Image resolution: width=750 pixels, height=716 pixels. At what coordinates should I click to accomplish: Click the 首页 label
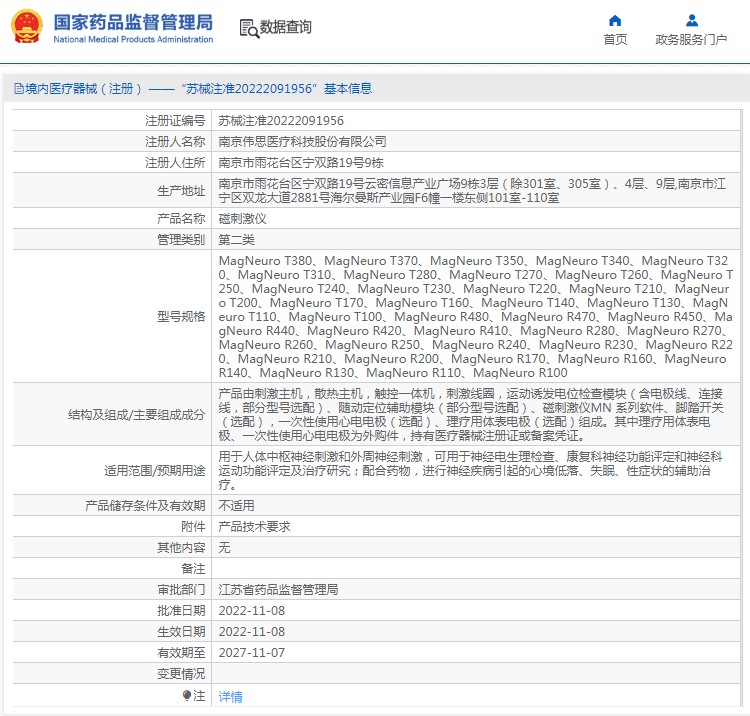pyautogui.click(x=615, y=40)
